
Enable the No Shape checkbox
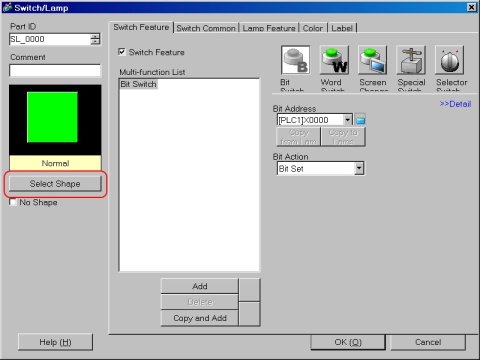13,202
